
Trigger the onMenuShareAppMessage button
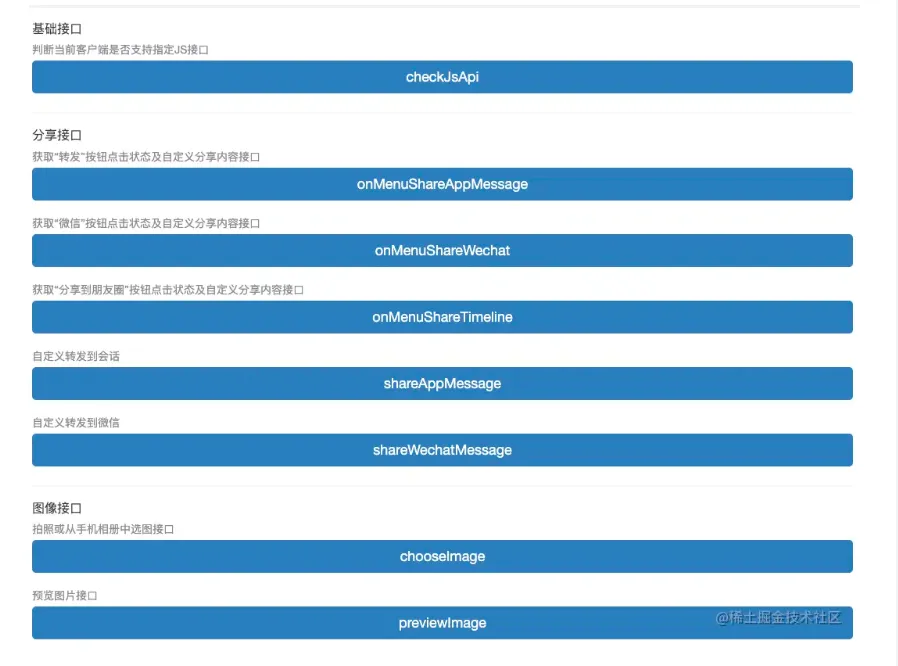point(442,184)
